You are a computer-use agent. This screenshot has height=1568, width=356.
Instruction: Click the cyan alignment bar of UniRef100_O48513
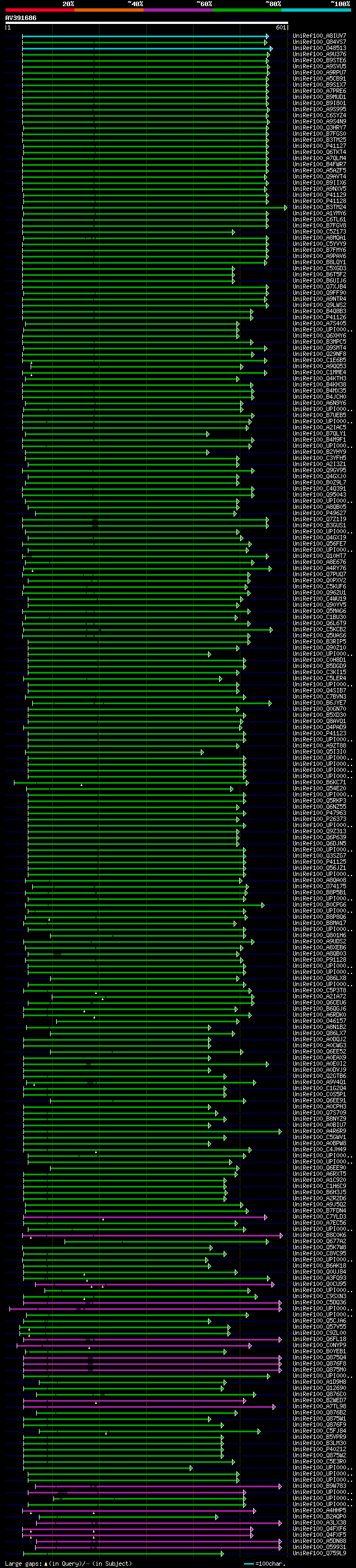pyautogui.click(x=147, y=48)
